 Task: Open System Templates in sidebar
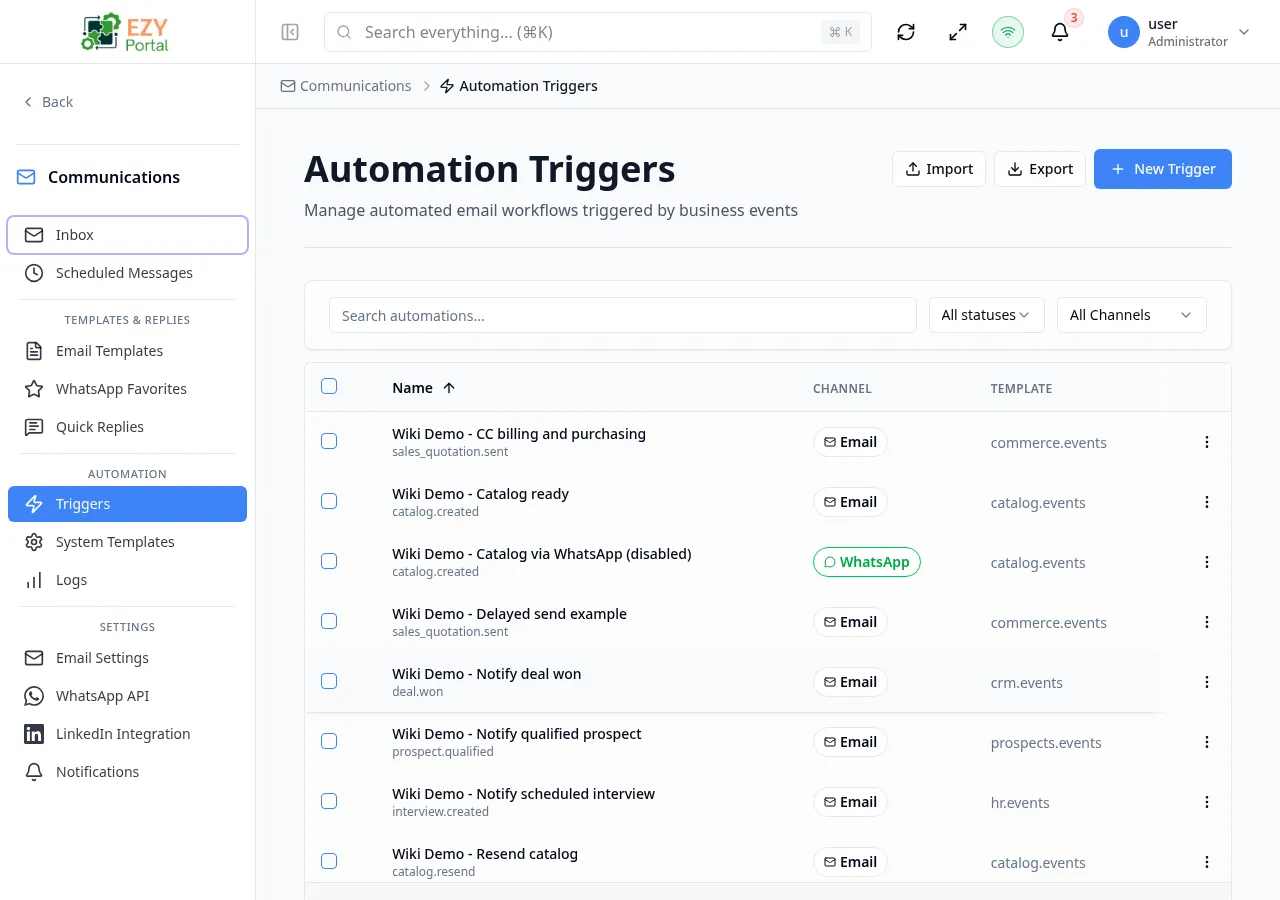point(127,542)
